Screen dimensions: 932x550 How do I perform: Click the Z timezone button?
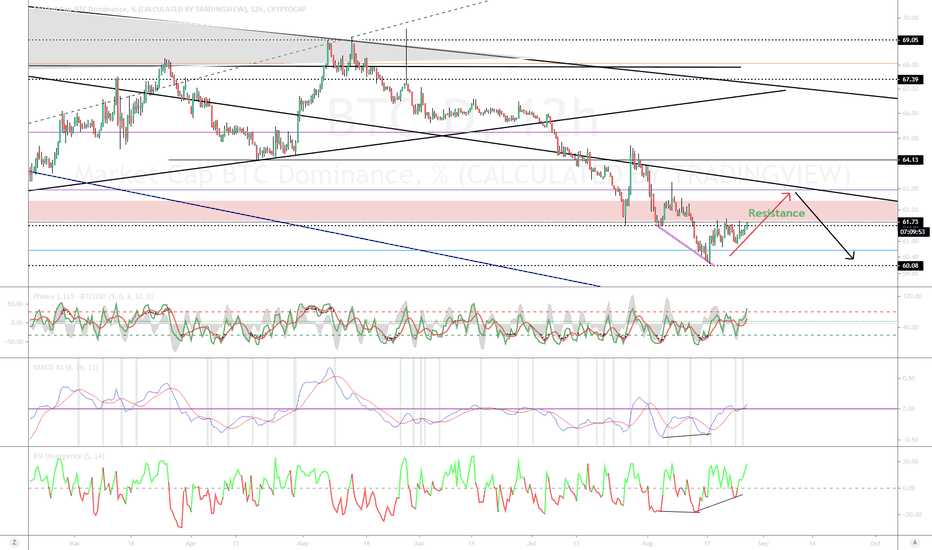coord(13,542)
